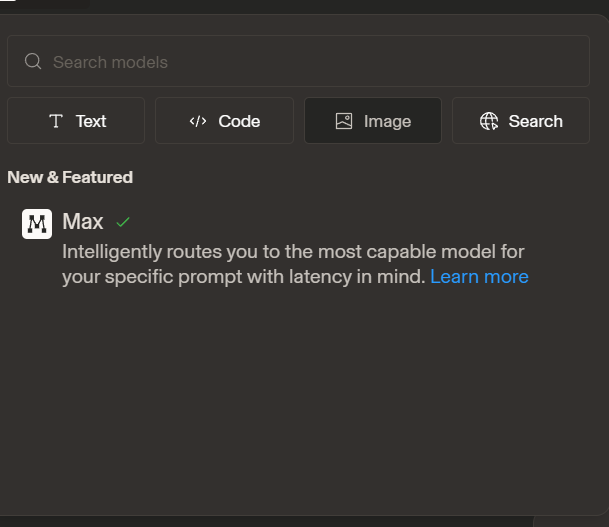Click the New & Featured heading
The width and height of the screenshot is (609, 527).
pyautogui.click(x=70, y=177)
